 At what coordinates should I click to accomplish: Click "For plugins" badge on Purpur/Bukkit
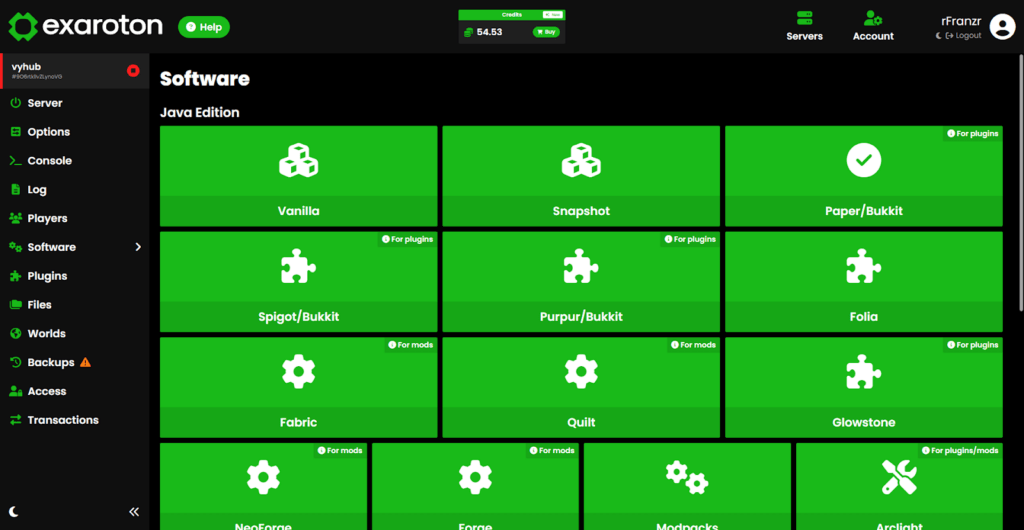coord(690,240)
